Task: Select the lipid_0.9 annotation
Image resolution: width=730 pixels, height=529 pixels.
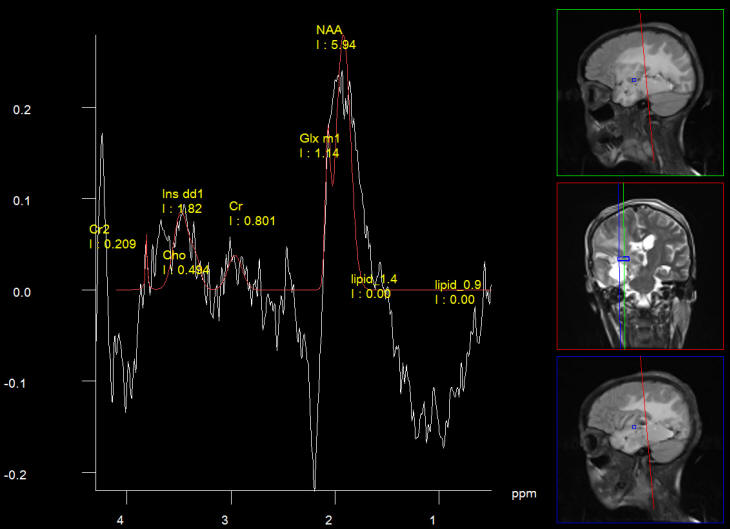Action: coord(454,285)
